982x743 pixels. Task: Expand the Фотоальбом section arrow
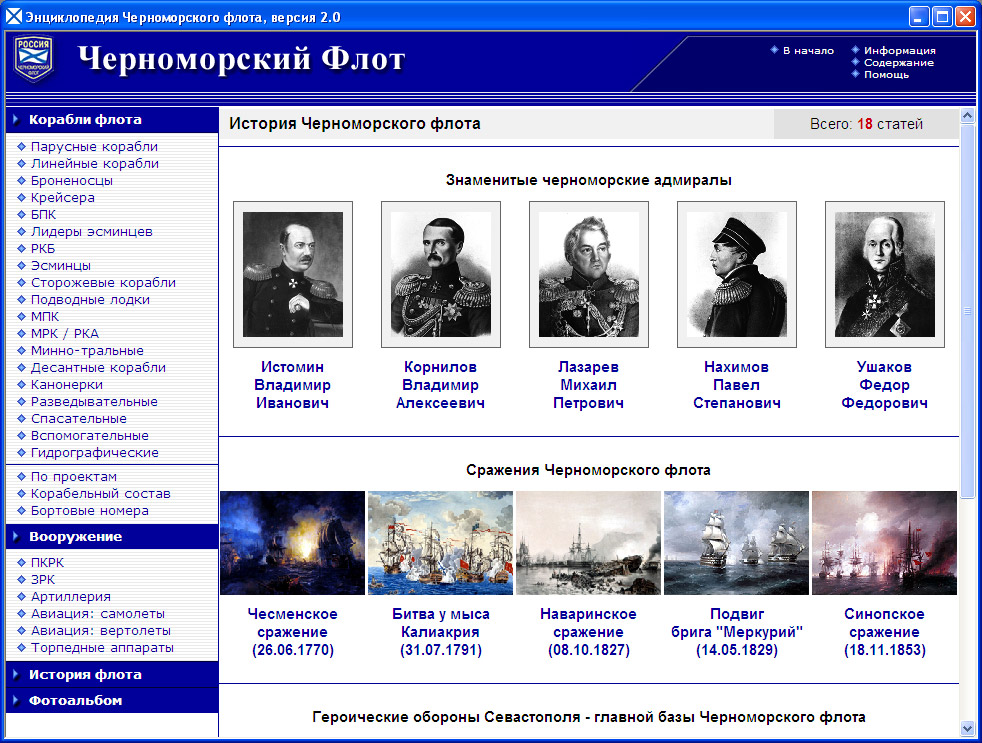(x=16, y=700)
